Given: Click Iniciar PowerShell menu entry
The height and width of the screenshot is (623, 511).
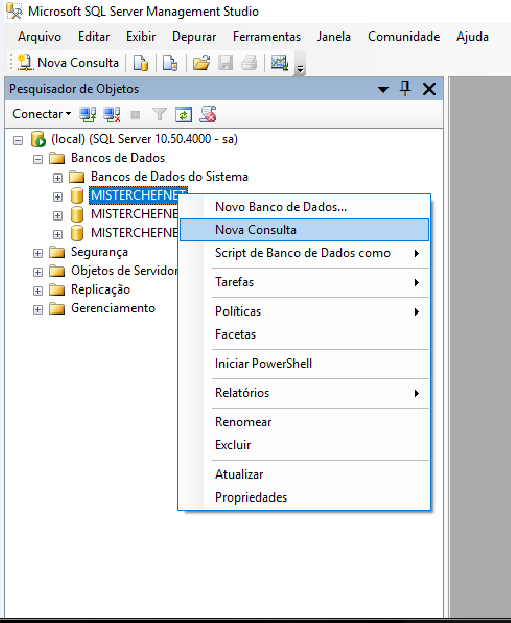Looking at the screenshot, I should point(304,364).
